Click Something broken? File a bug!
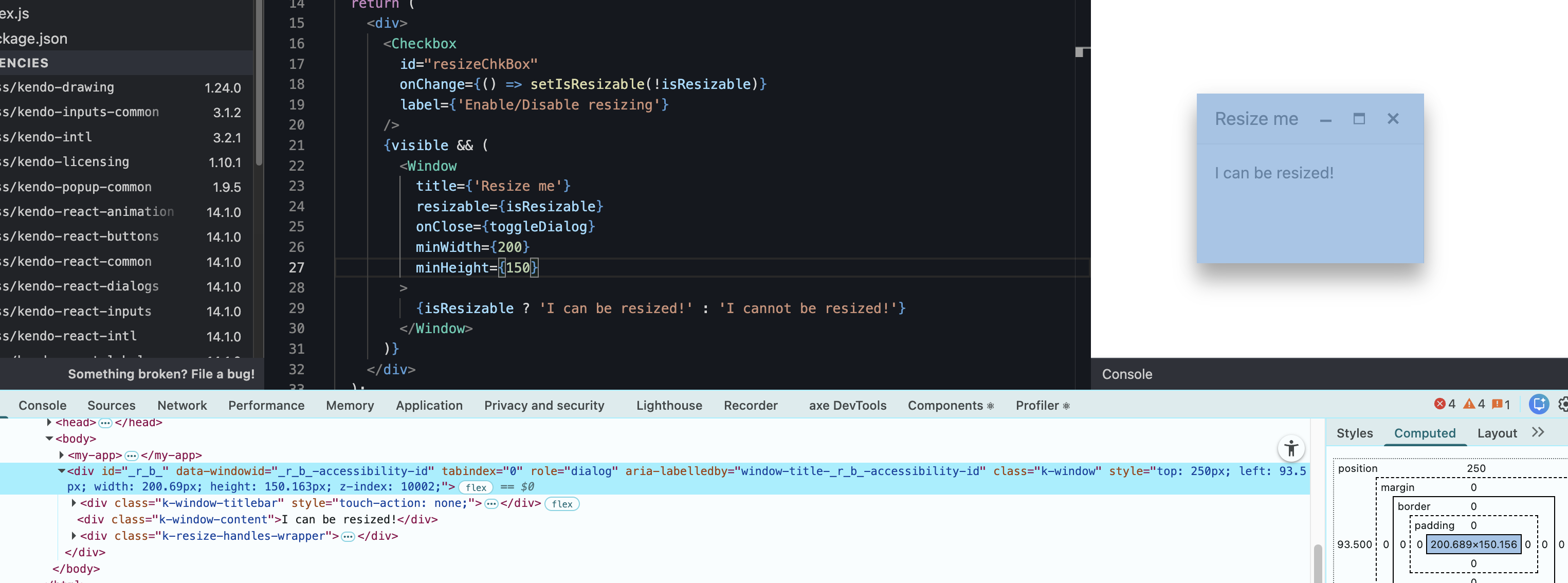This screenshot has width=1568, height=583. (161, 374)
